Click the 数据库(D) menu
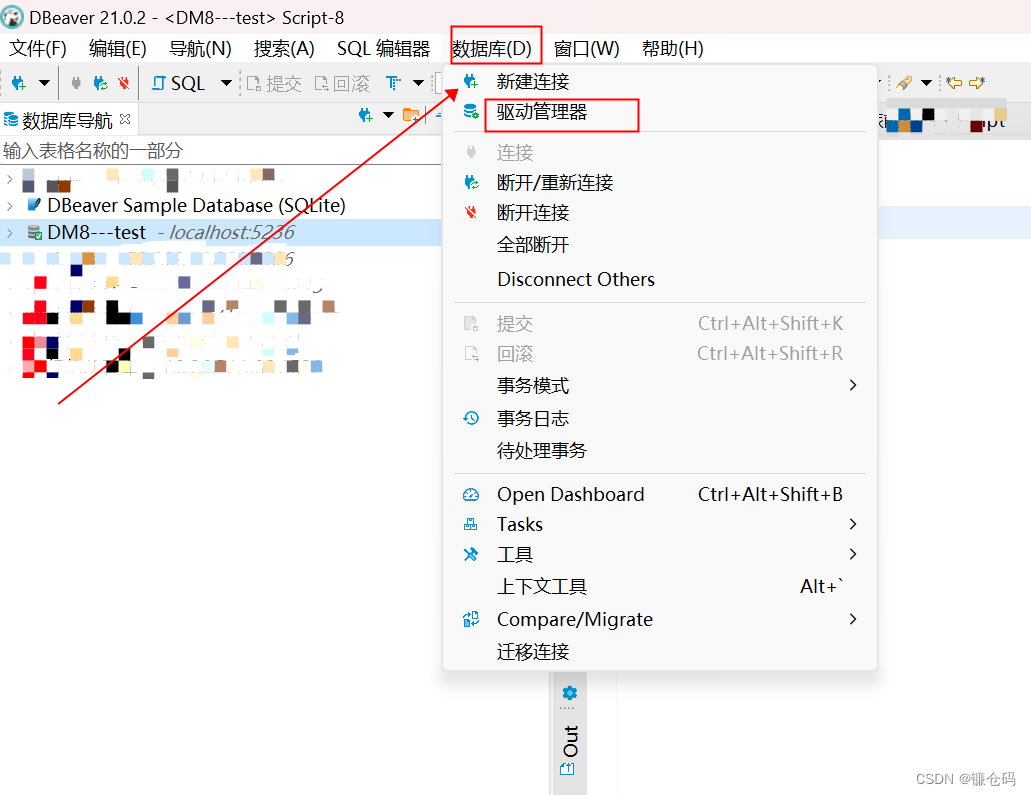 click(492, 49)
